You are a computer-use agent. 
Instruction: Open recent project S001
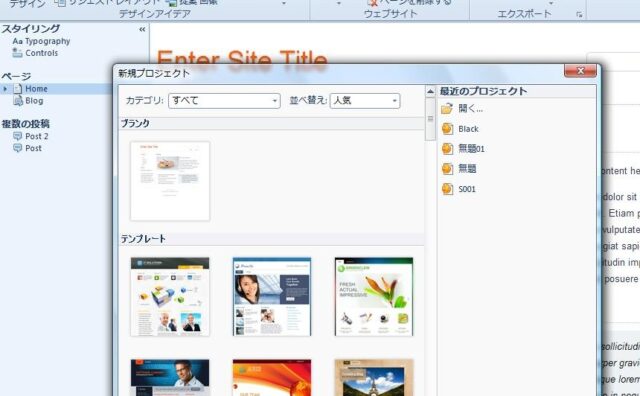coord(467,189)
